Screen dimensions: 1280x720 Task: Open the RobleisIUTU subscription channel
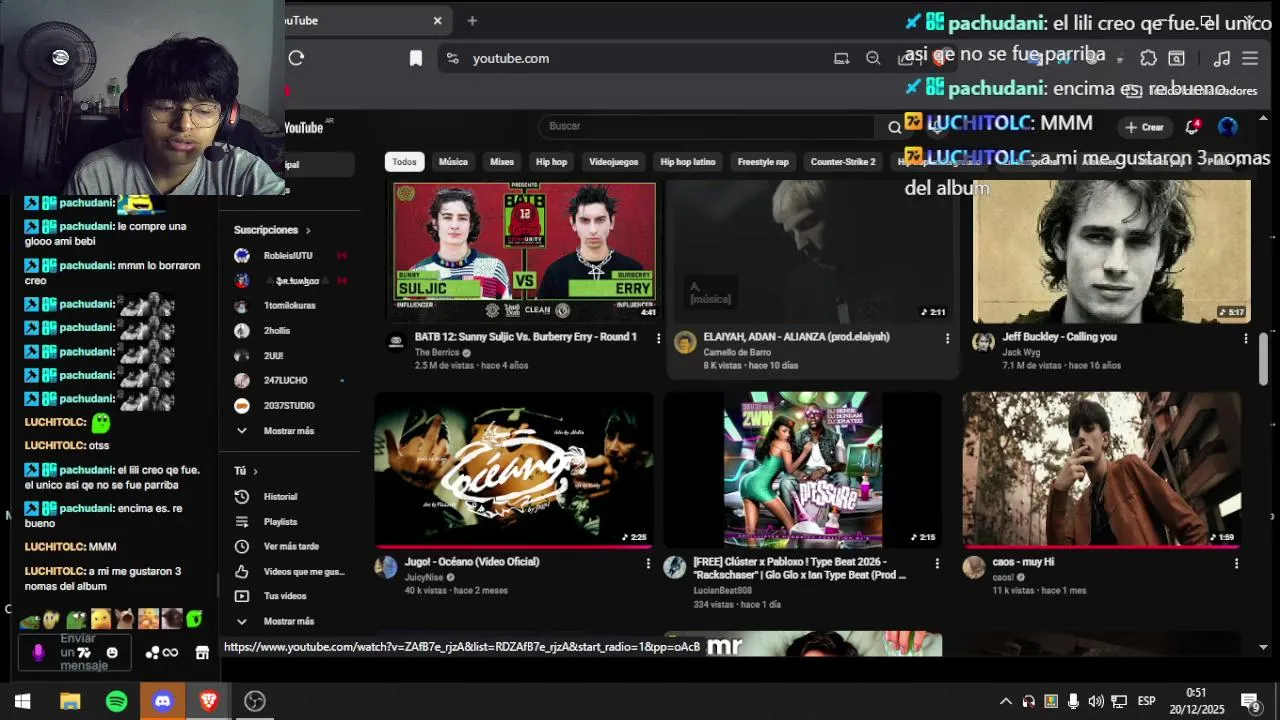[x=289, y=256]
